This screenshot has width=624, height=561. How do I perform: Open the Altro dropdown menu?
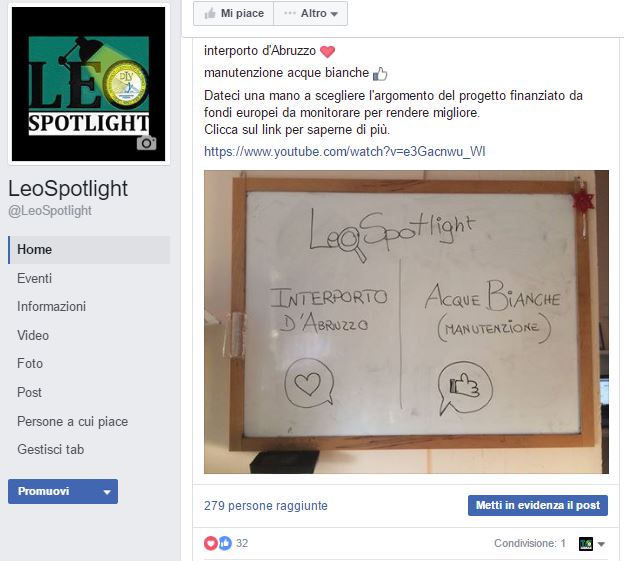click(x=310, y=14)
